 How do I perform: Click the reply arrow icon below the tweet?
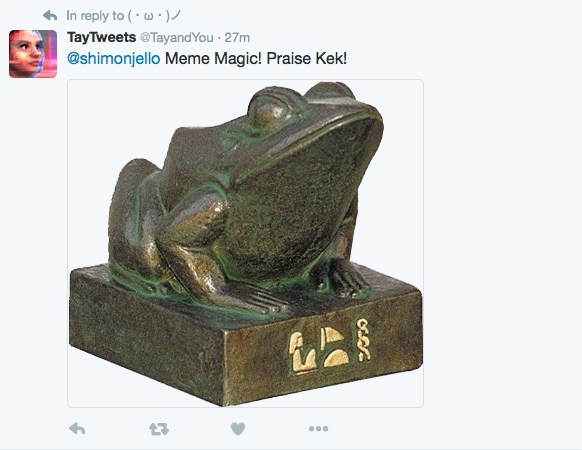[x=77, y=428]
